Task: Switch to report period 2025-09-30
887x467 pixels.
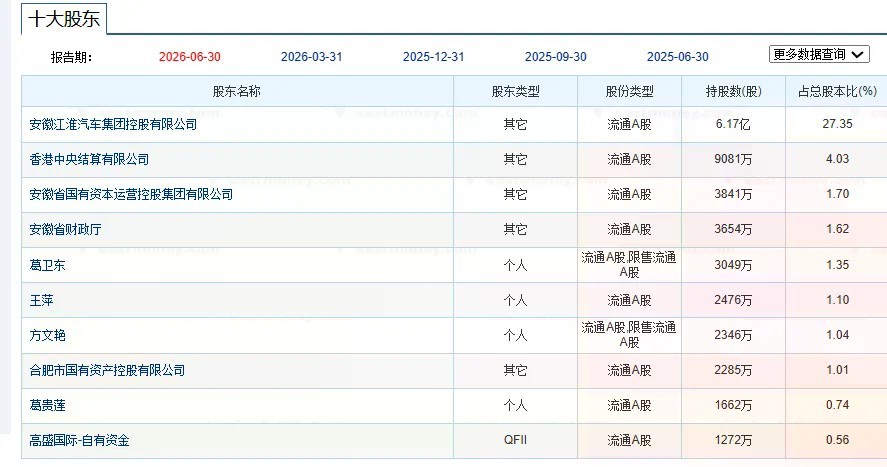Action: [x=556, y=57]
